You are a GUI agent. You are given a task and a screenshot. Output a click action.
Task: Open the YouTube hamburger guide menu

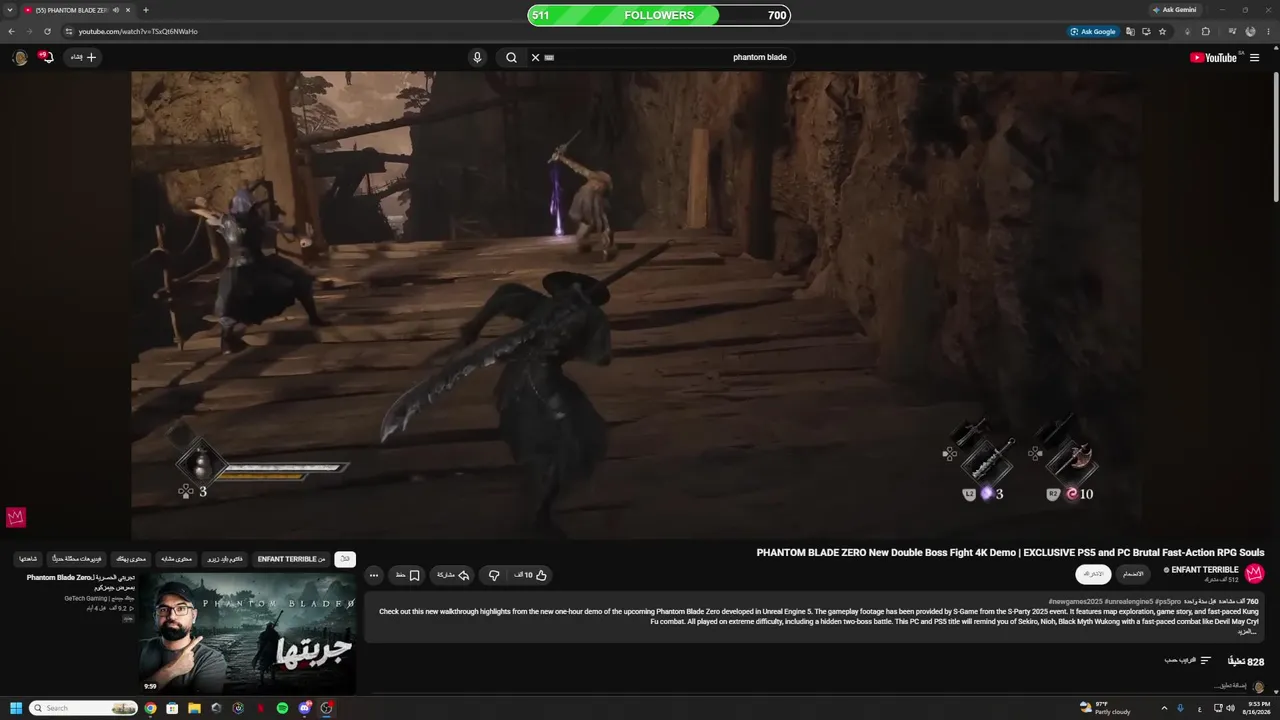tap(1254, 57)
